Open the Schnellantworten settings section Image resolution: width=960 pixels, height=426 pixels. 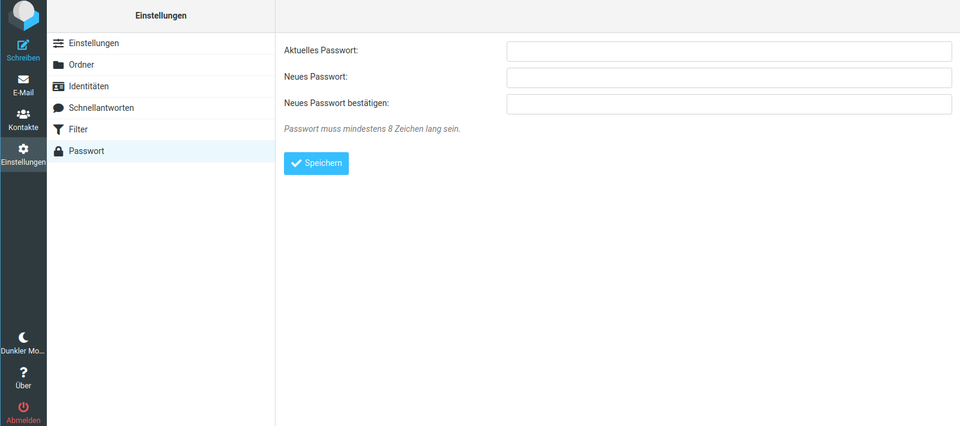161,108
